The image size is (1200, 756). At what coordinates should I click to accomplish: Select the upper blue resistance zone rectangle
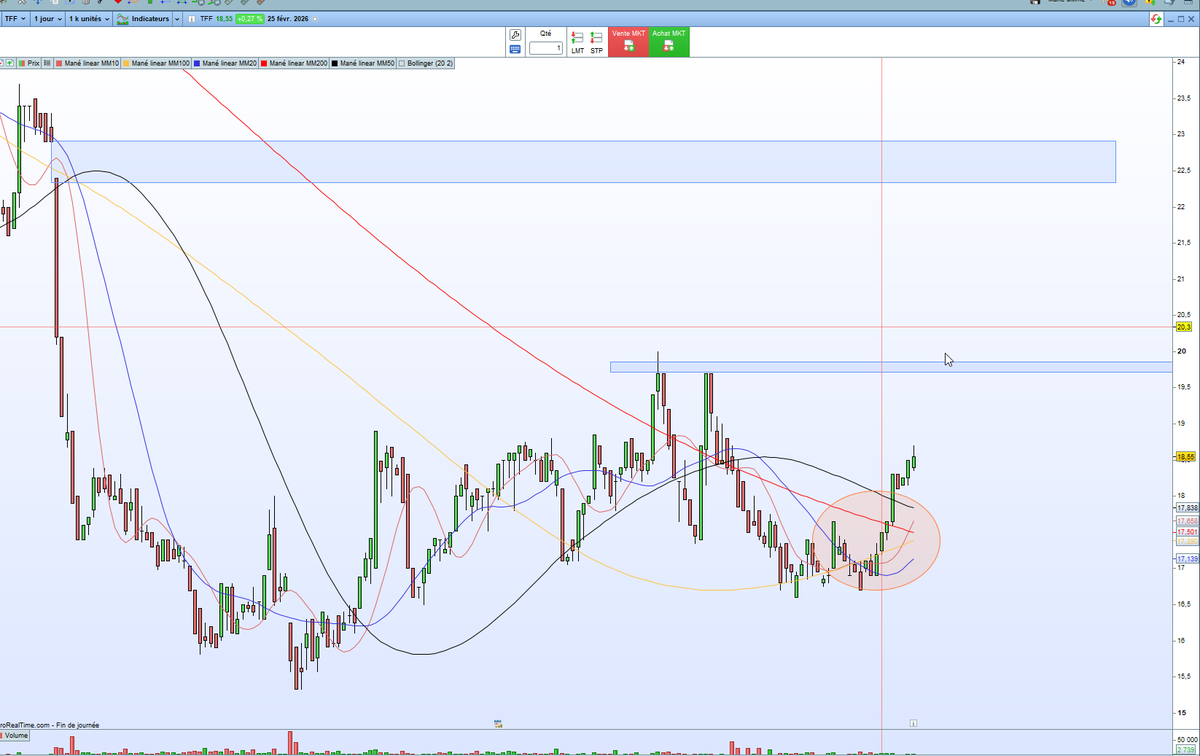[x=585, y=161]
